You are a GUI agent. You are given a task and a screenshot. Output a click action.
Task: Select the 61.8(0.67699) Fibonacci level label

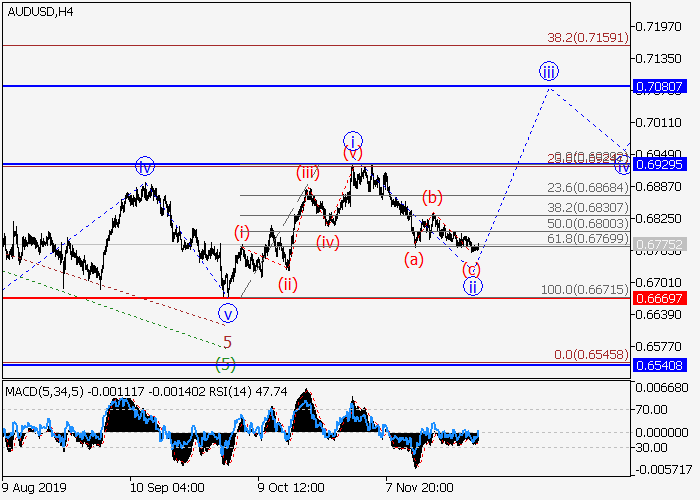click(587, 238)
